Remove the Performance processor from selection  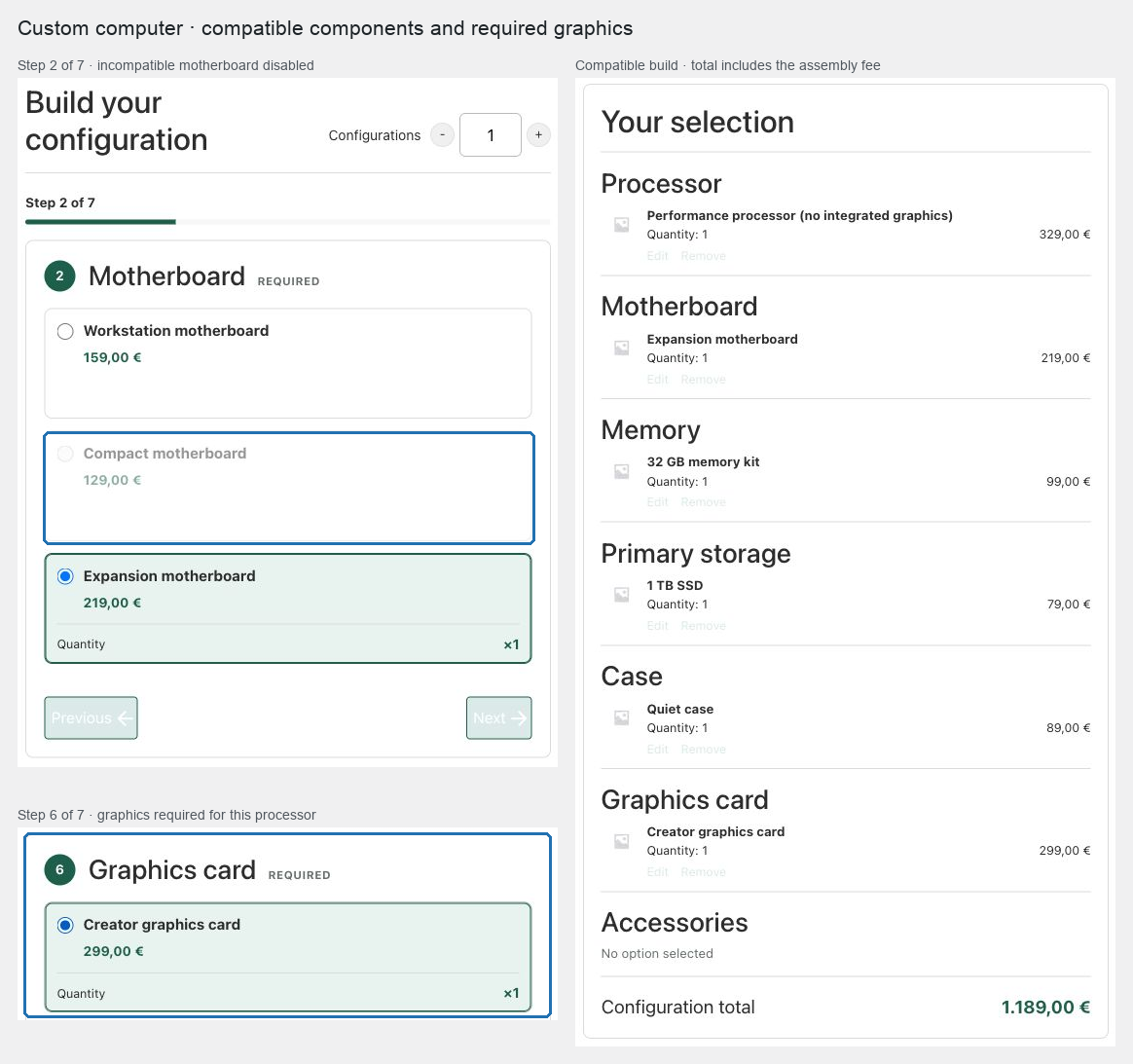[x=703, y=256]
